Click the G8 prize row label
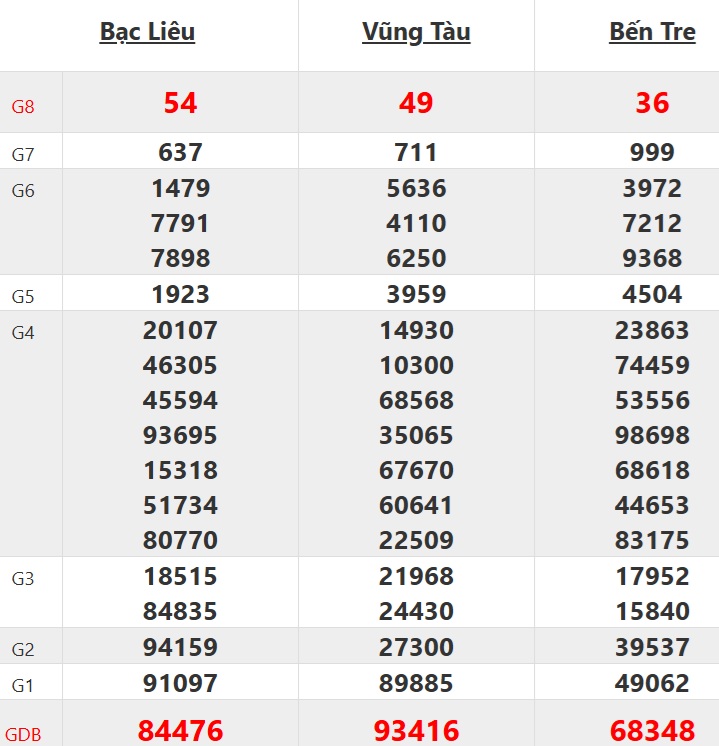This screenshot has height=746, width=719. (x=23, y=107)
